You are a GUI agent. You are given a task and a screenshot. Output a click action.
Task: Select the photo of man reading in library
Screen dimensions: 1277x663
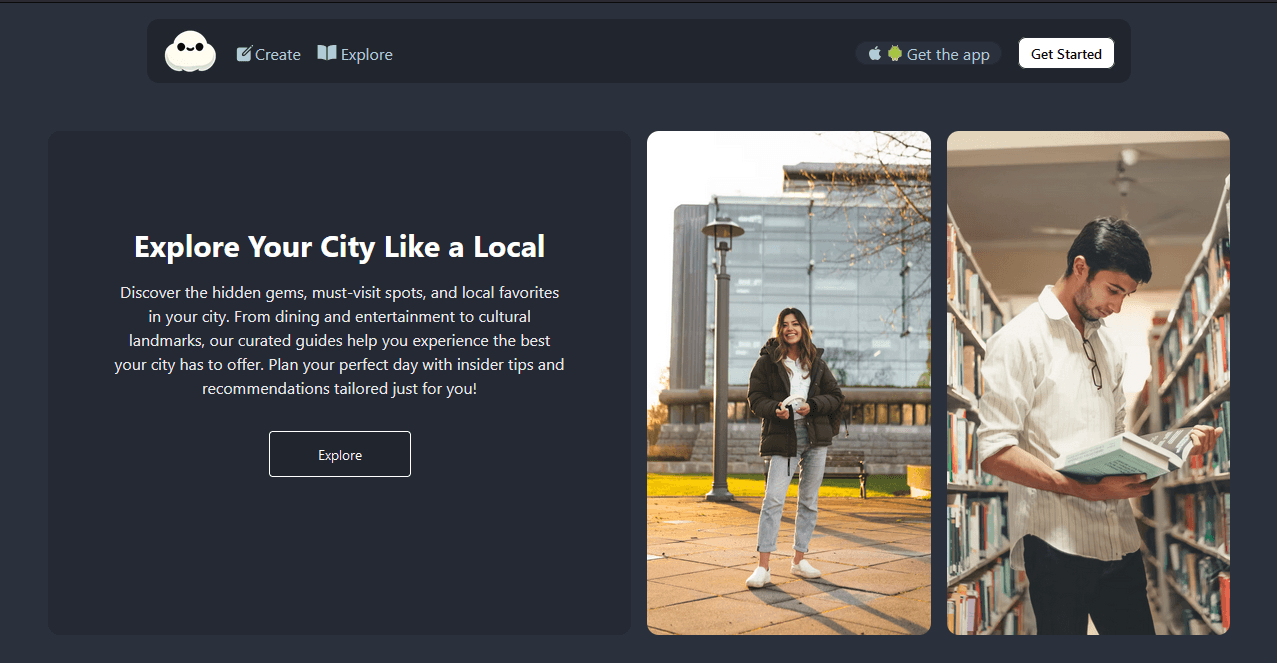click(x=1088, y=382)
